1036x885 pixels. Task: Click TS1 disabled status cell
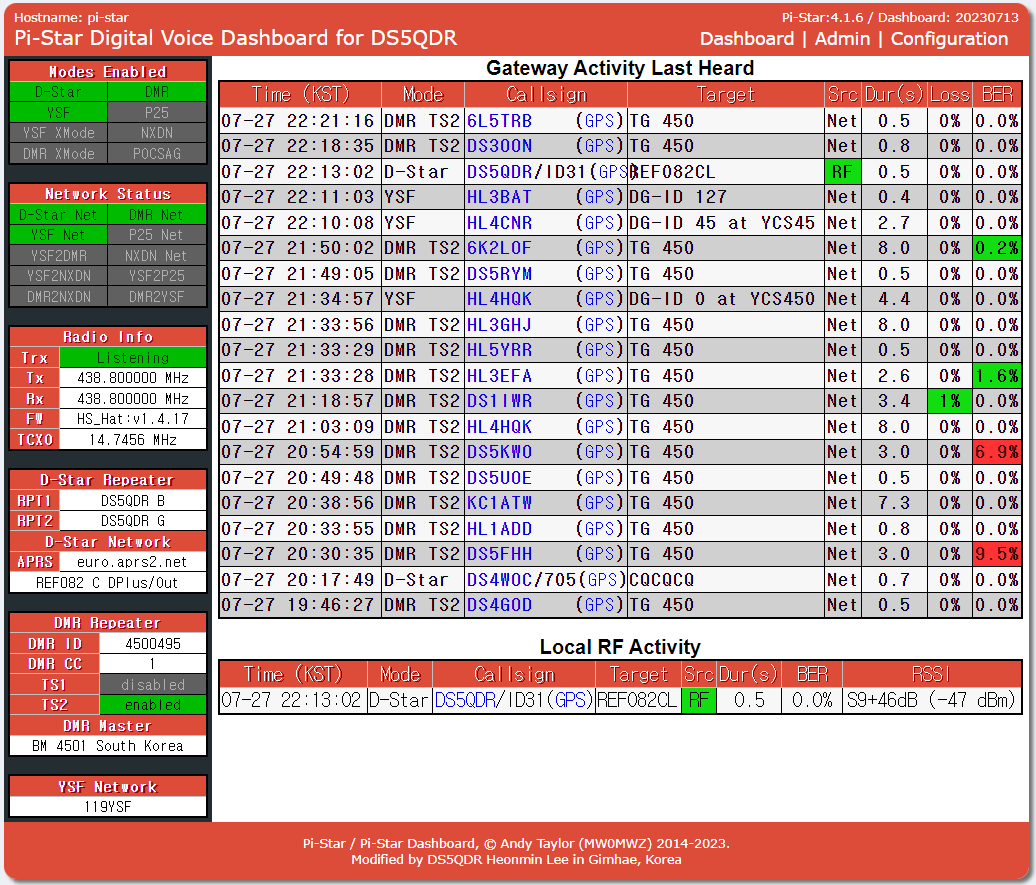click(x=153, y=685)
